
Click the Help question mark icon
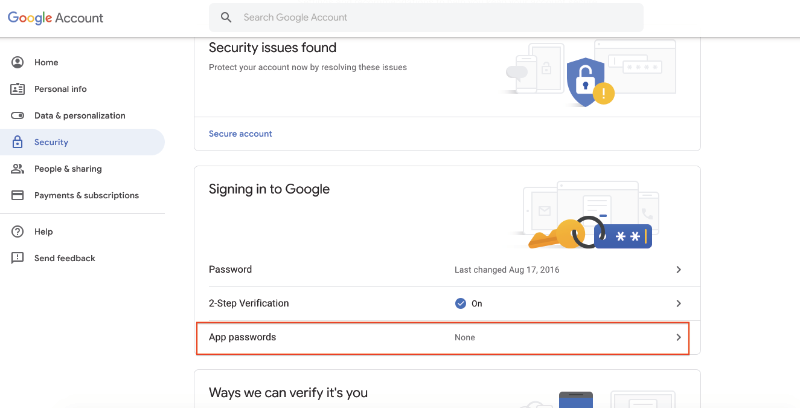click(x=17, y=232)
